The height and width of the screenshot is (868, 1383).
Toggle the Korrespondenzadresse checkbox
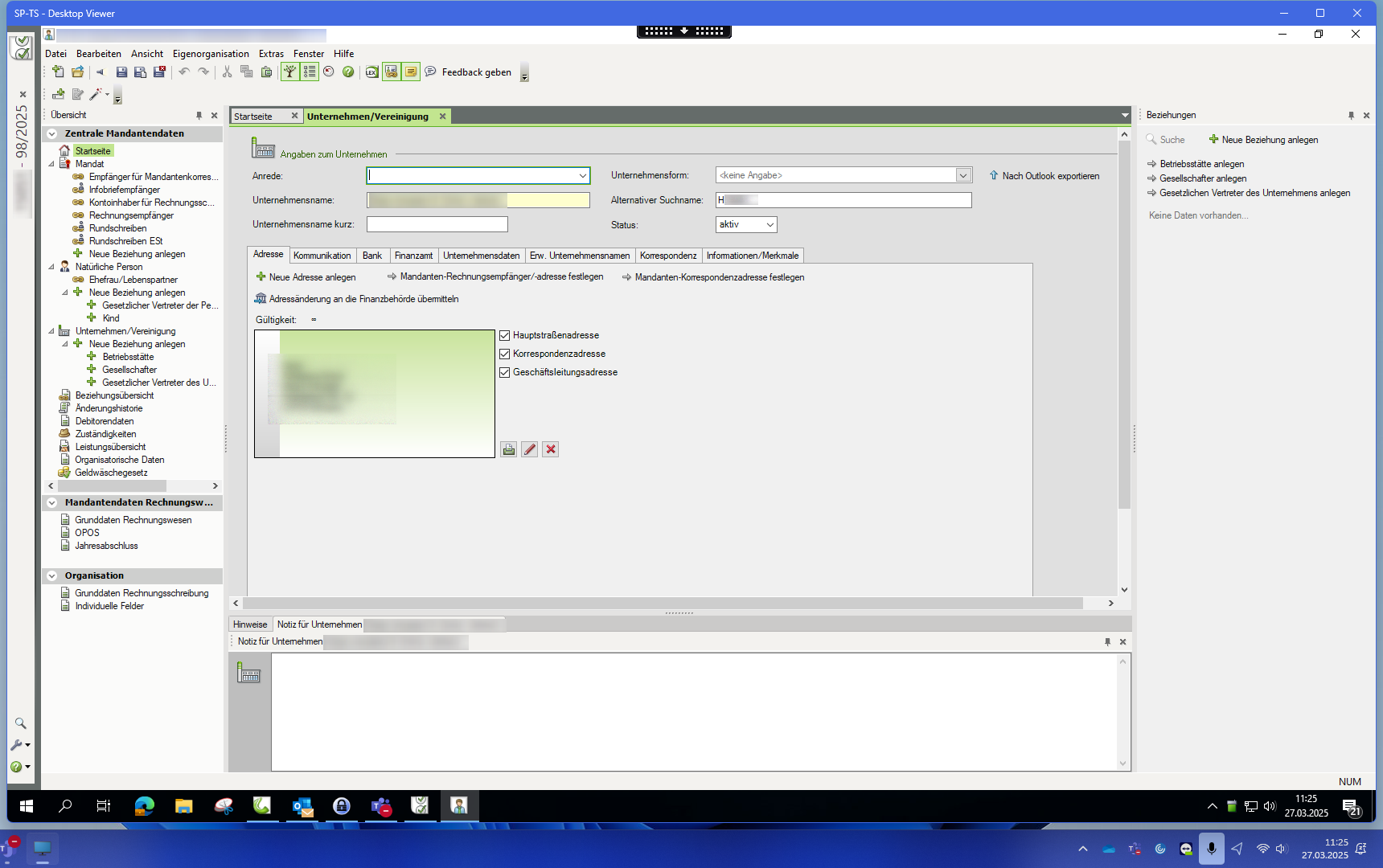click(x=505, y=354)
